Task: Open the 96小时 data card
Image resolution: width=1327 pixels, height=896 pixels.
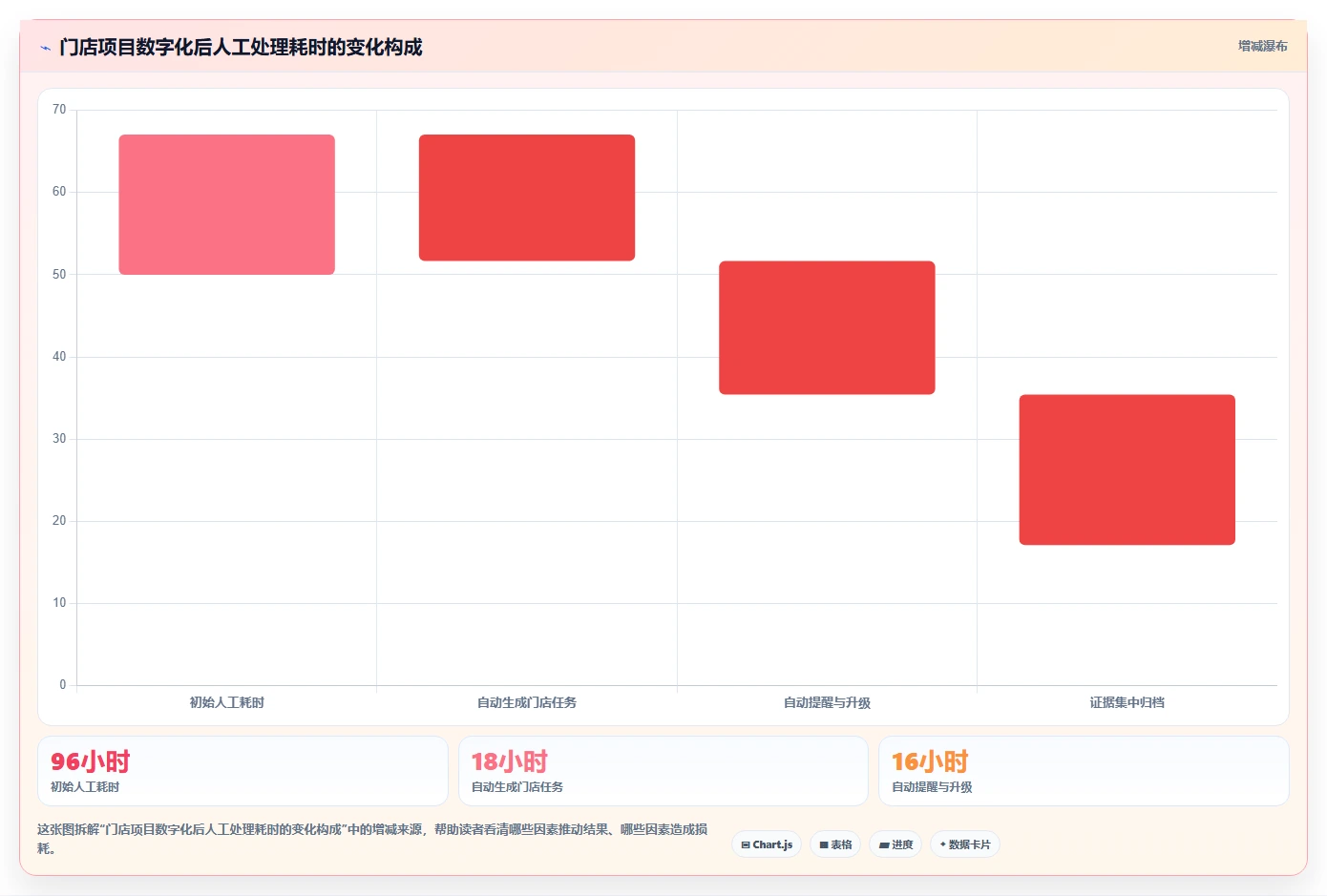Action: [242, 771]
